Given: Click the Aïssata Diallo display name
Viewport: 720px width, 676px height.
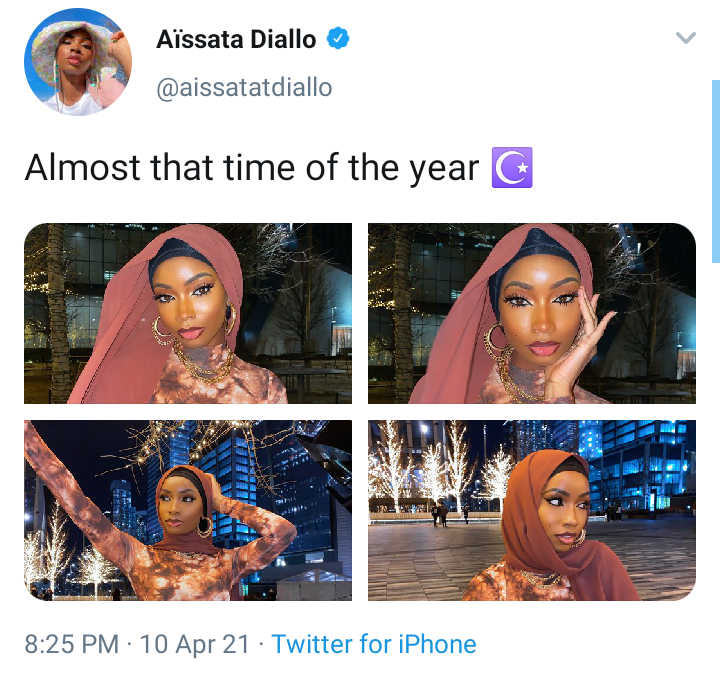Looking at the screenshot, I should pyautogui.click(x=236, y=39).
